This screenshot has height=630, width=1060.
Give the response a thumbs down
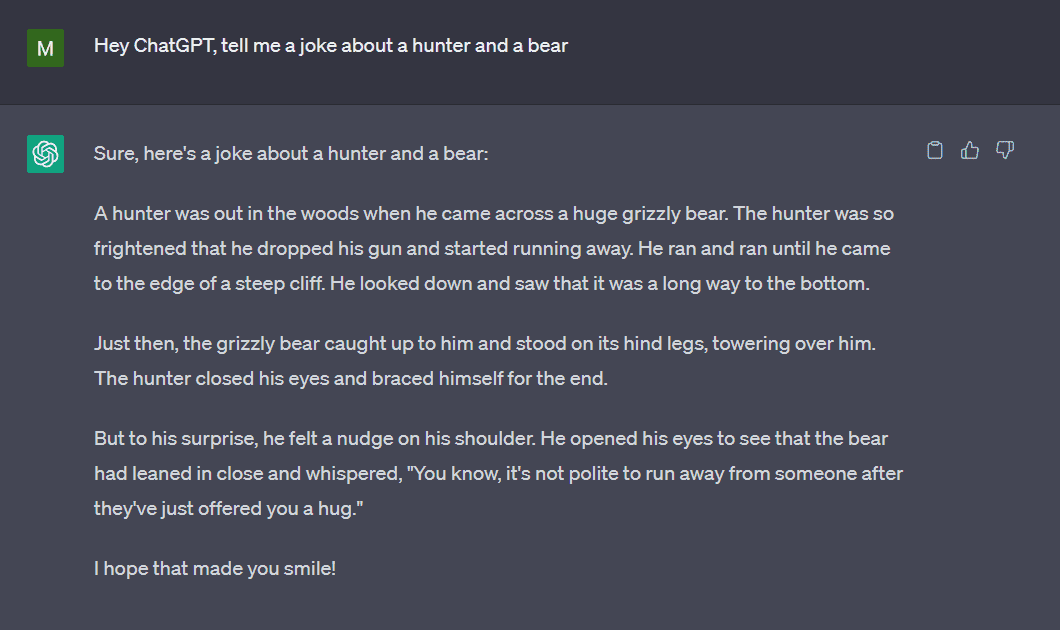coord(1005,150)
